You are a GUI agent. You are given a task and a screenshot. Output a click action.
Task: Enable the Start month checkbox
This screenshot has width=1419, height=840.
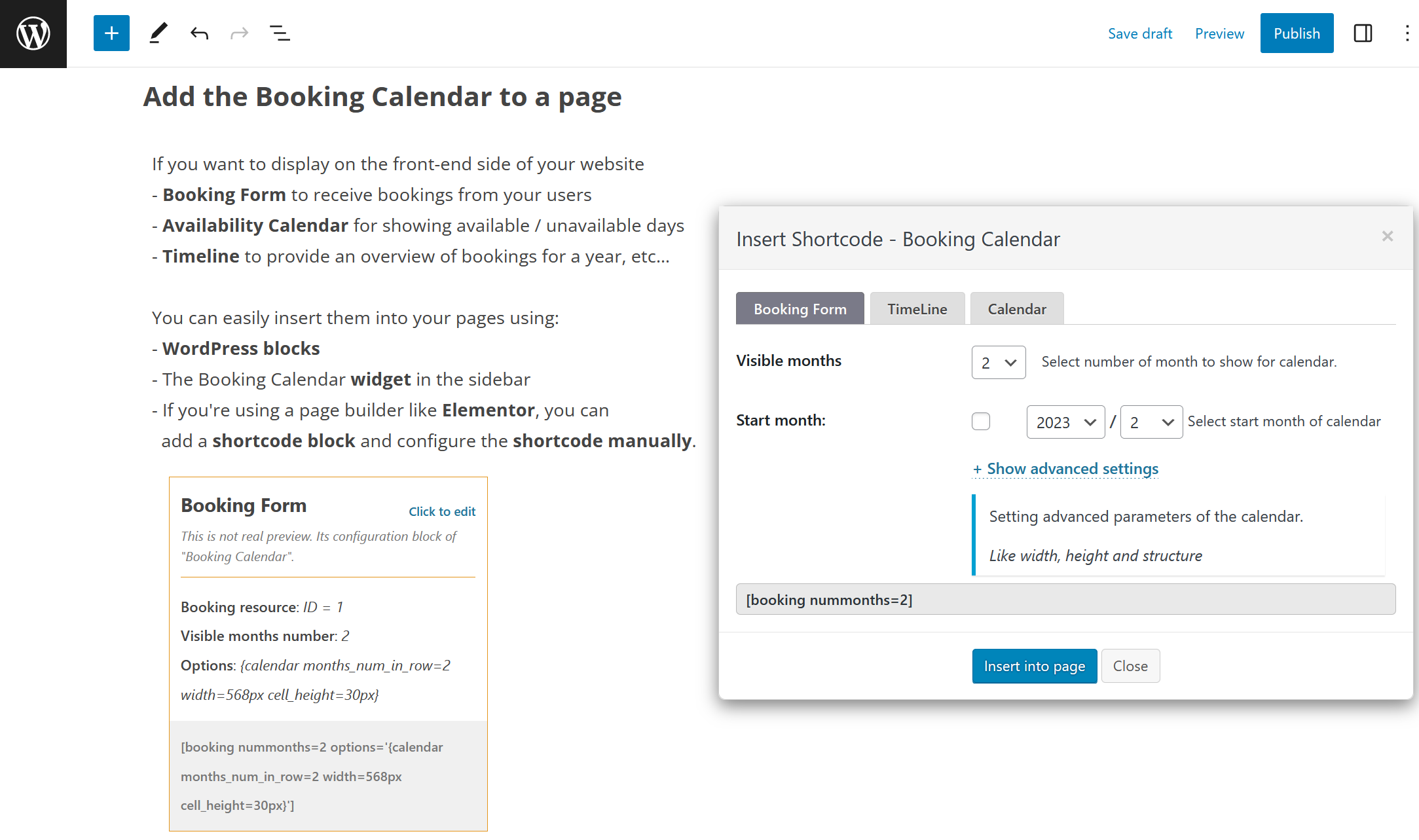coord(980,421)
